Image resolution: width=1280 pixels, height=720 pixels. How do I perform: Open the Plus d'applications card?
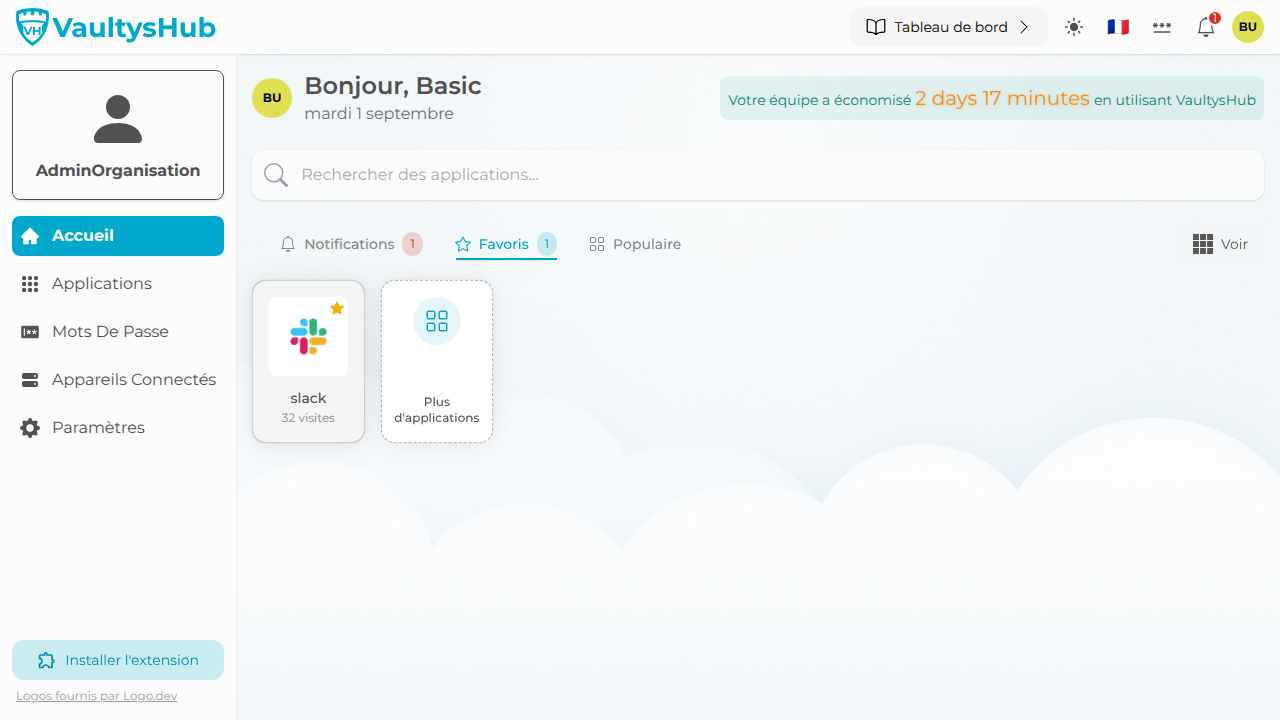pyautogui.click(x=437, y=361)
